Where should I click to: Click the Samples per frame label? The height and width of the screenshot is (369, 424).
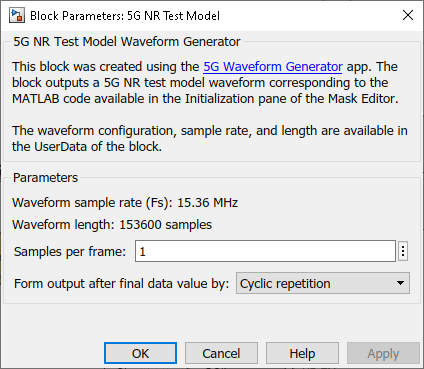70,251
